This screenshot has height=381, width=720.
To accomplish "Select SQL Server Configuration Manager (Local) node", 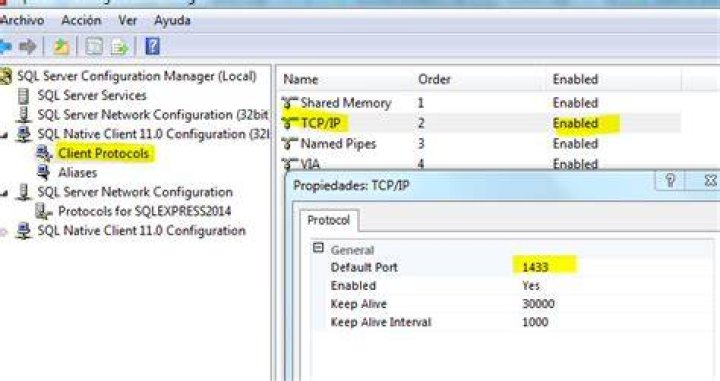I will pos(136,76).
